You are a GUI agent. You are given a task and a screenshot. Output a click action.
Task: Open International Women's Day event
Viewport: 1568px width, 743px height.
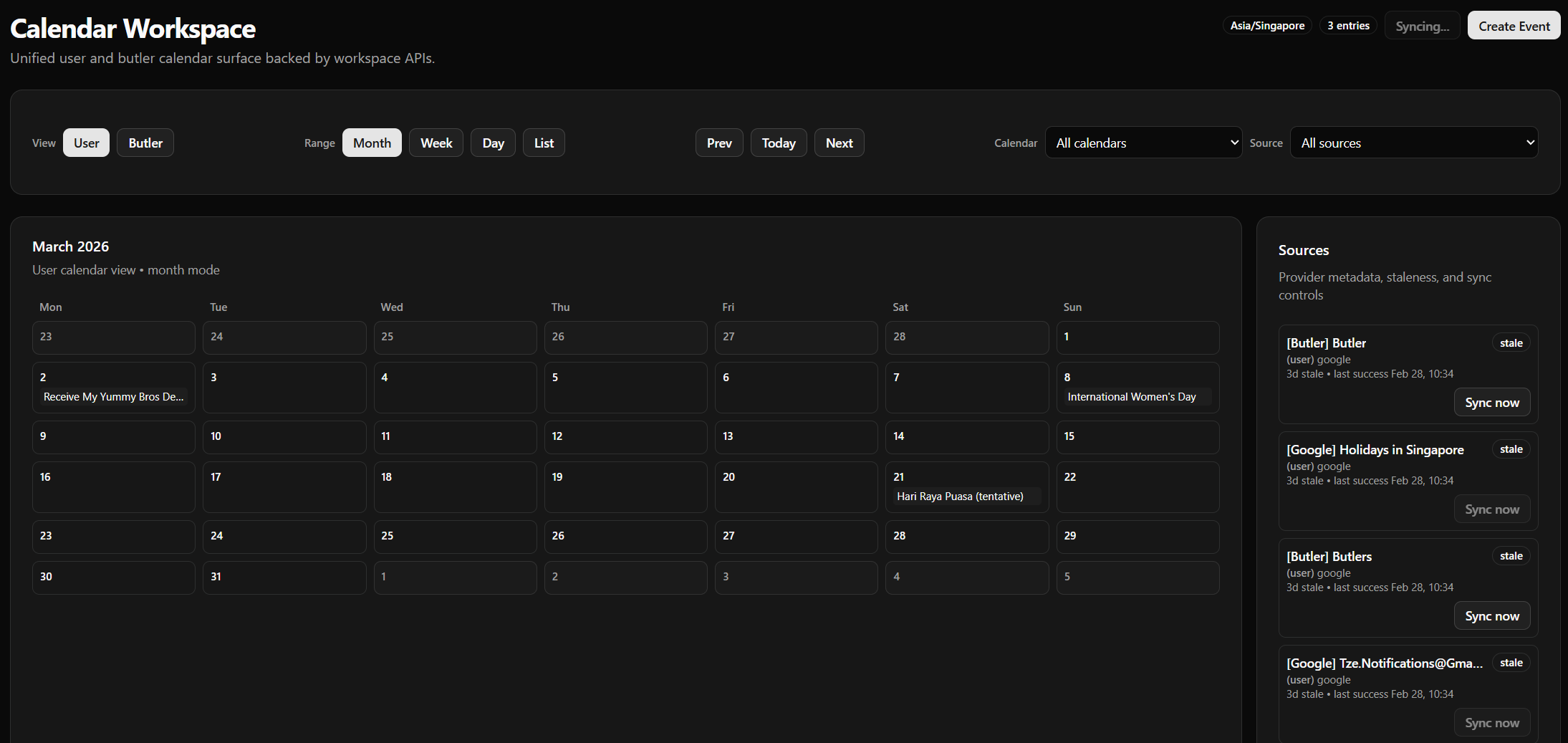1132,397
